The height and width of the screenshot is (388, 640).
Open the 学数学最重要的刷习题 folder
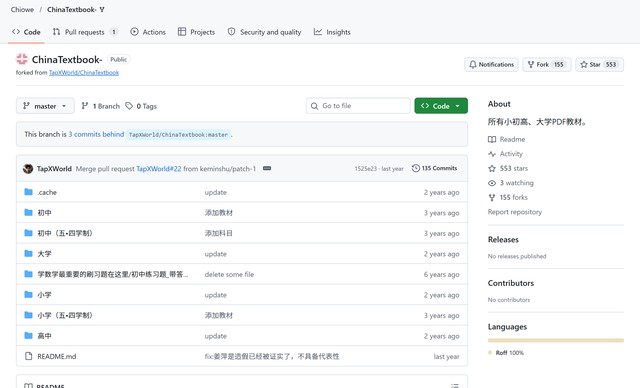pyautogui.click(x=113, y=274)
